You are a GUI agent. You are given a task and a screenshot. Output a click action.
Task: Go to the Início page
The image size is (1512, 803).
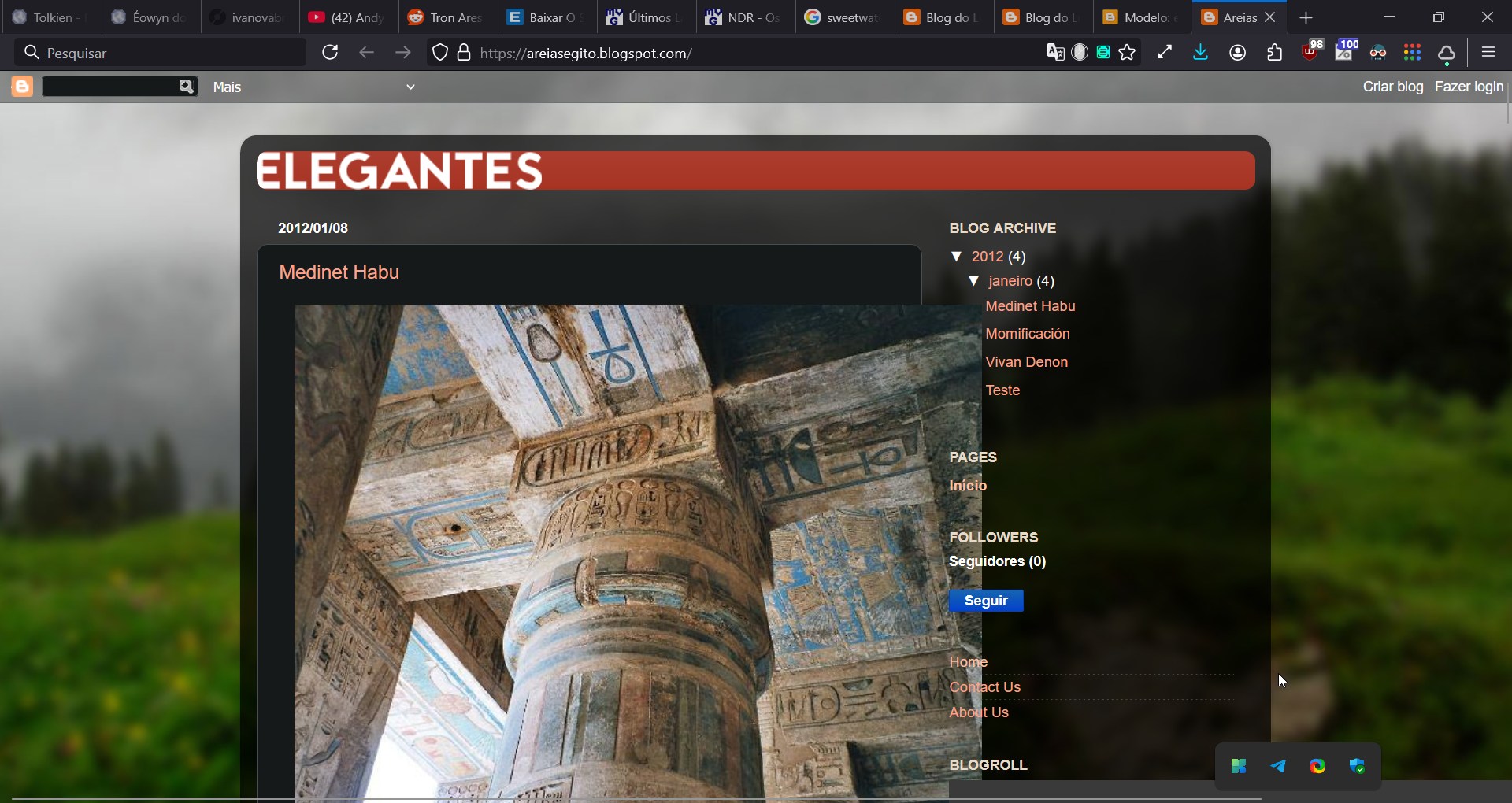968,486
